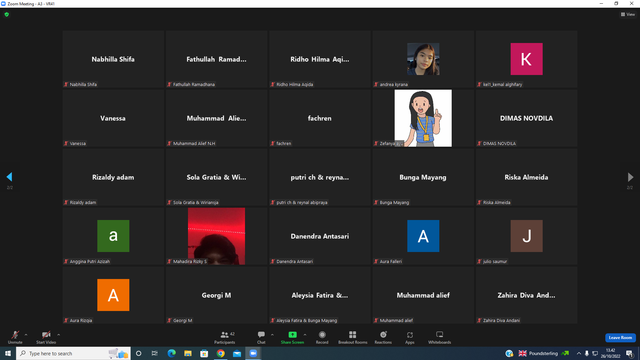Click the Muhammad alief participant tile

pyautogui.click(x=423, y=295)
